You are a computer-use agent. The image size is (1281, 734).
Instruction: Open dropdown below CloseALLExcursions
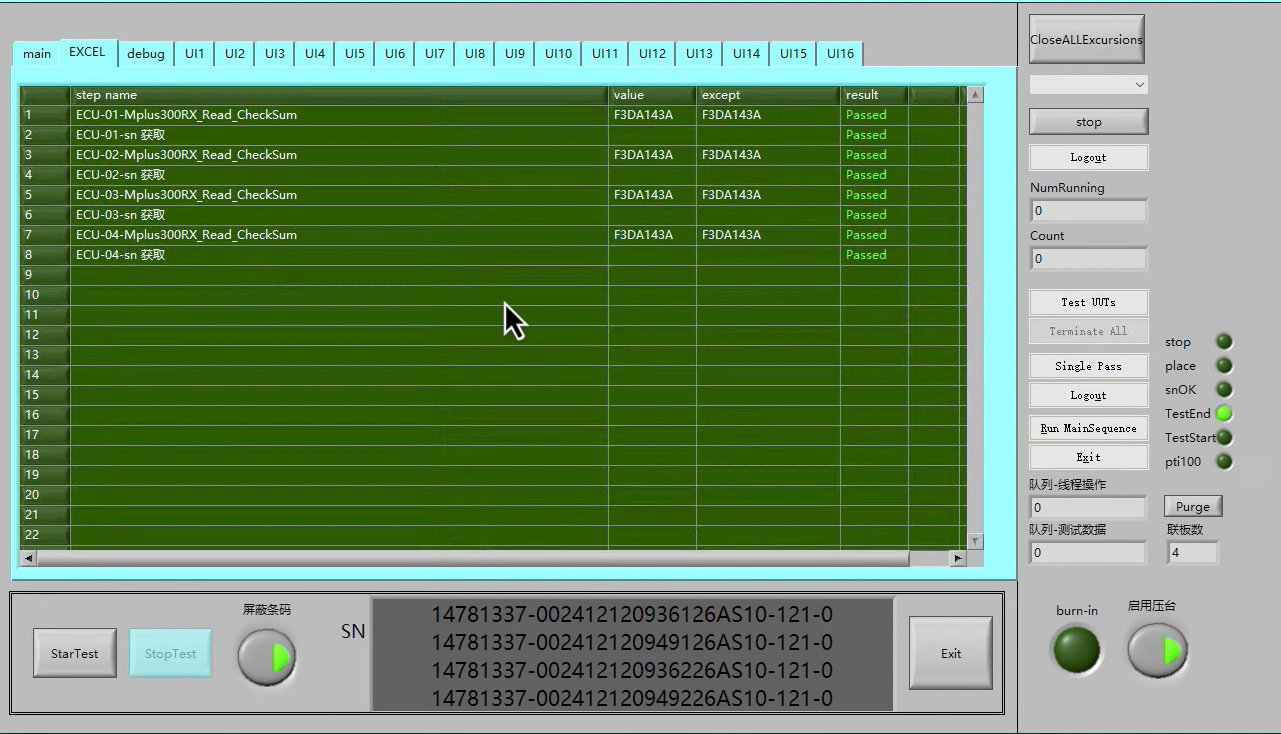pos(1088,85)
